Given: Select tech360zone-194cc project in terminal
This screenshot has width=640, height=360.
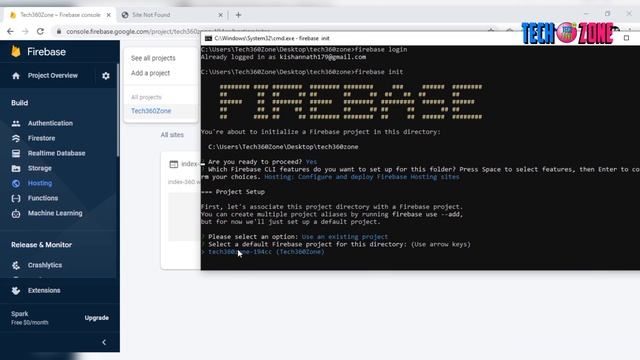Looking at the screenshot, I should click(x=266, y=252).
